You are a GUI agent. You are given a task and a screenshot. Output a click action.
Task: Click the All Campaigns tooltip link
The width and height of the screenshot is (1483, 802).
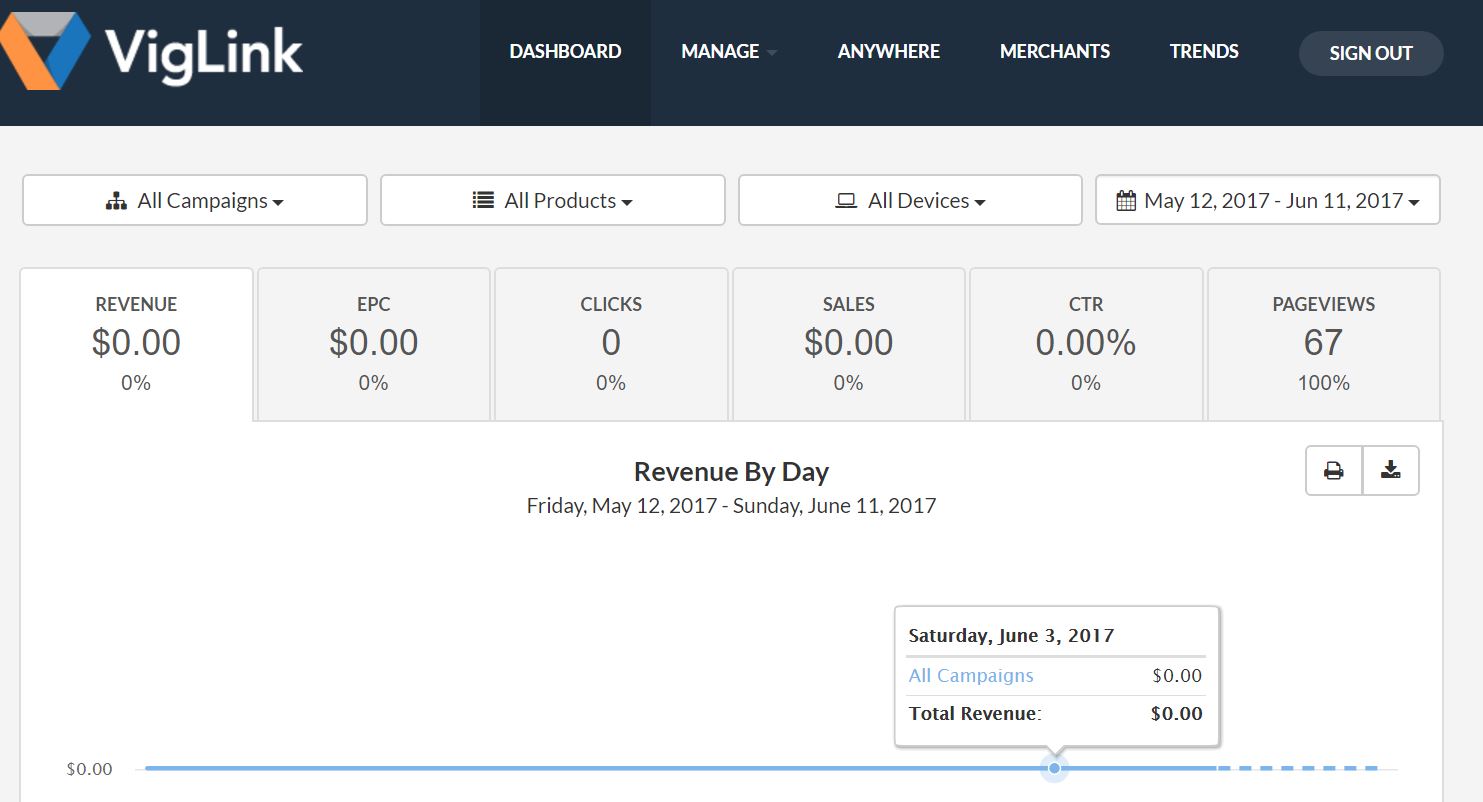click(971, 676)
